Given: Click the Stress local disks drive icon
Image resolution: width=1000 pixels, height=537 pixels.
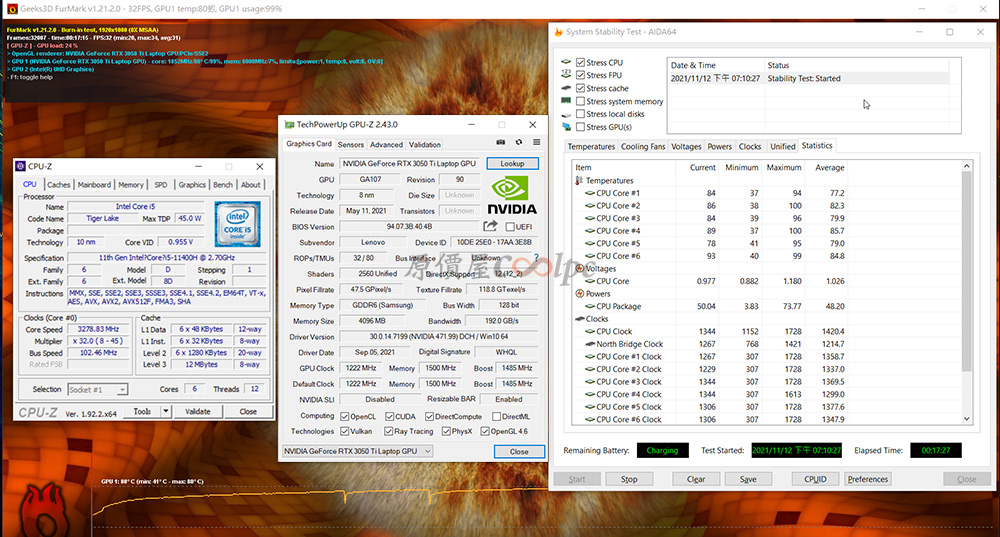Looking at the screenshot, I should click(x=566, y=114).
